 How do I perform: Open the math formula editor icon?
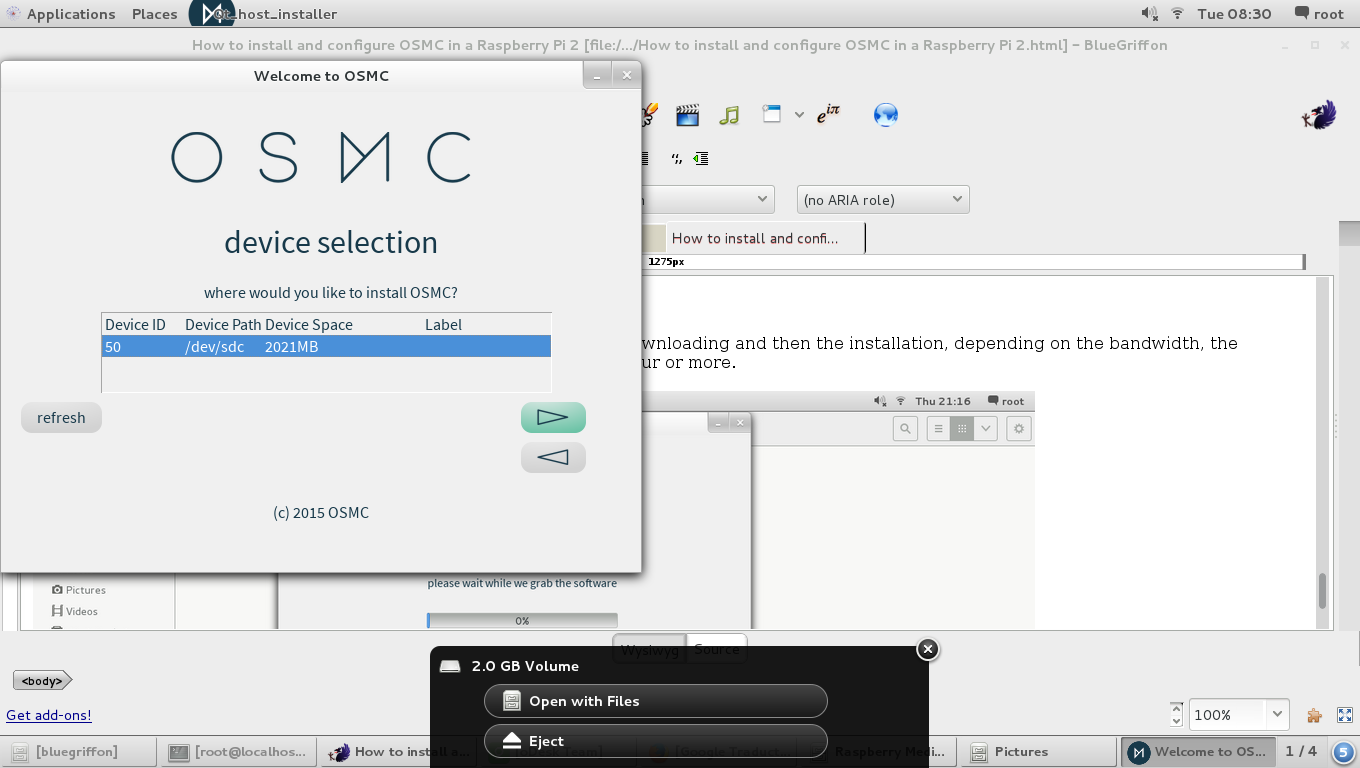[827, 115]
